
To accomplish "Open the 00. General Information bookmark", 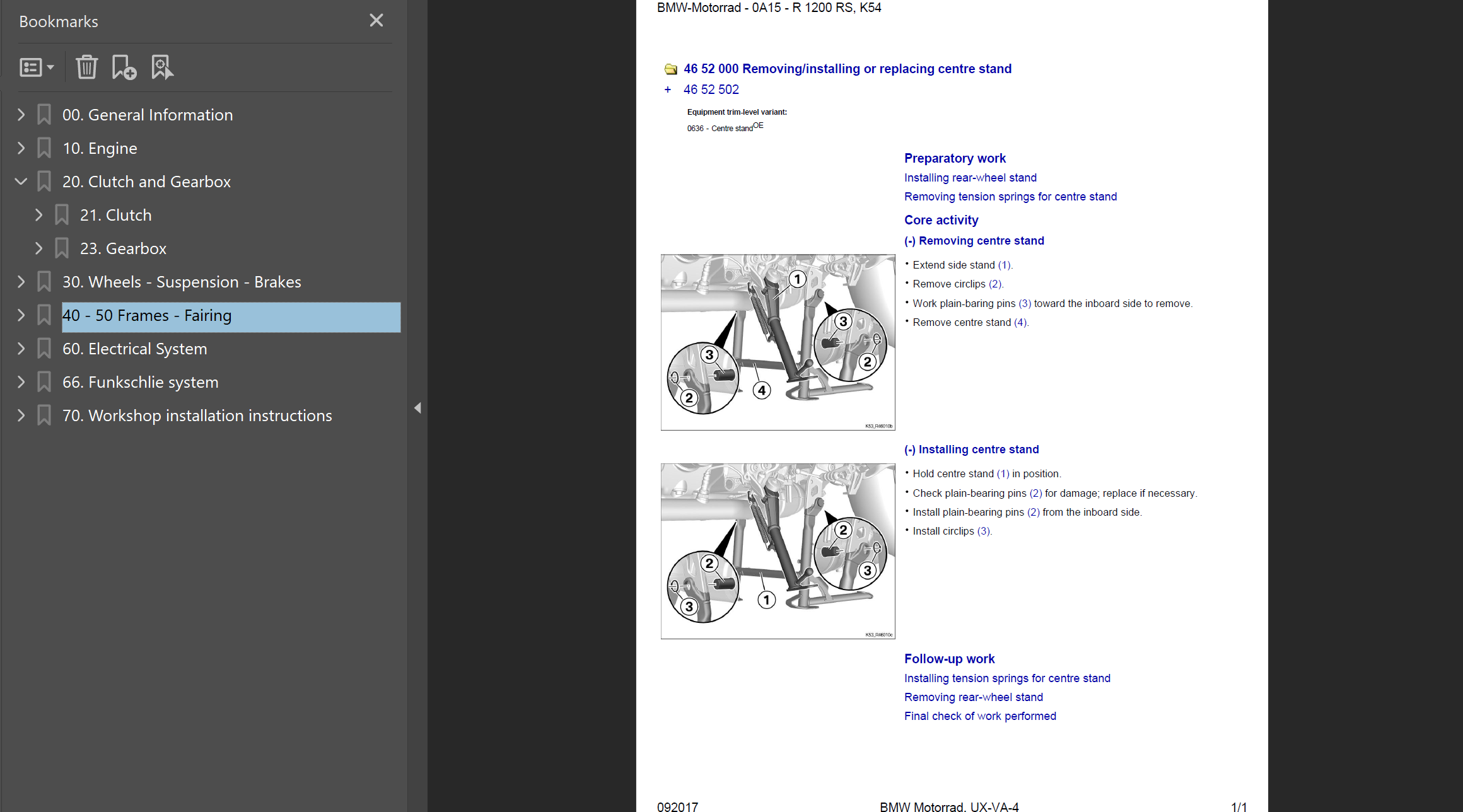I will 148,115.
